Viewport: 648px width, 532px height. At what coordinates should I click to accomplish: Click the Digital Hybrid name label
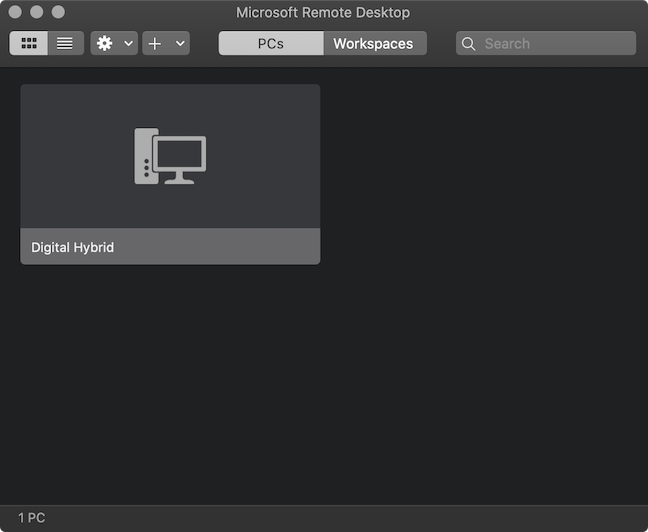point(72,247)
